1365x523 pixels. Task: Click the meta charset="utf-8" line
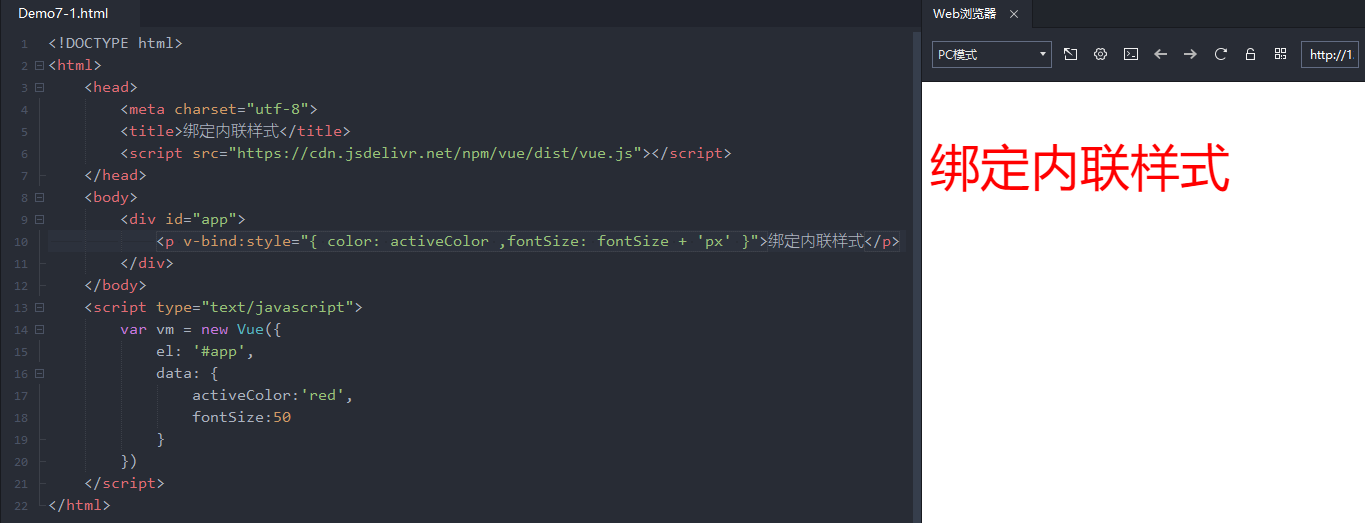click(x=219, y=109)
